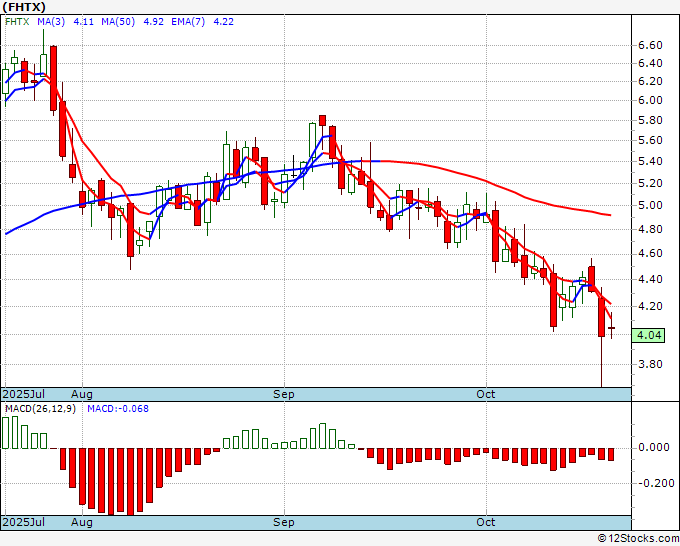This screenshot has width=680, height=546.
Task: Click the MACD(26,12,9) indicator label
Action: pos(40,409)
